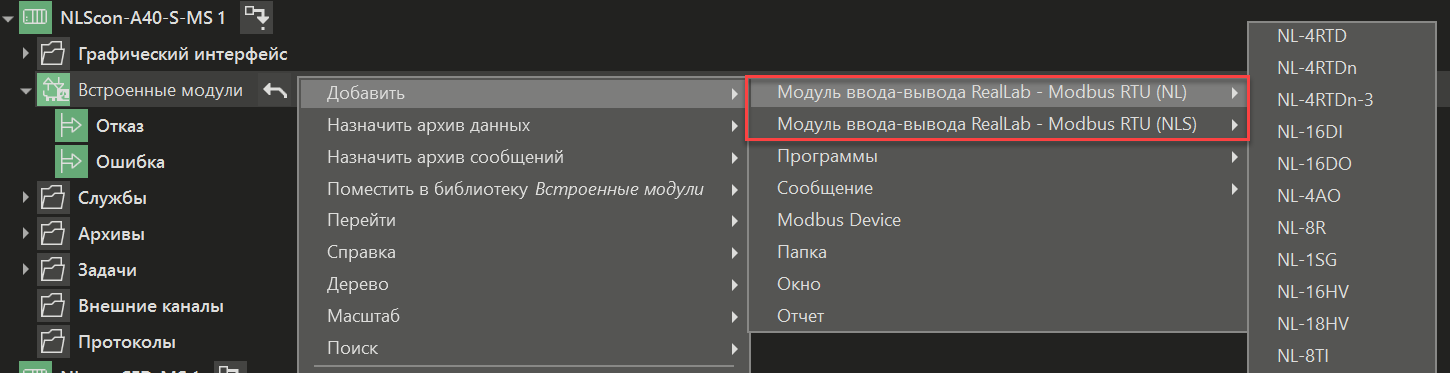Image resolution: width=1450 pixels, height=373 pixels.
Task: Select Модуль ввода-вывода RealLab Modbus RTU (NLS)
Action: pyautogui.click(x=998, y=125)
